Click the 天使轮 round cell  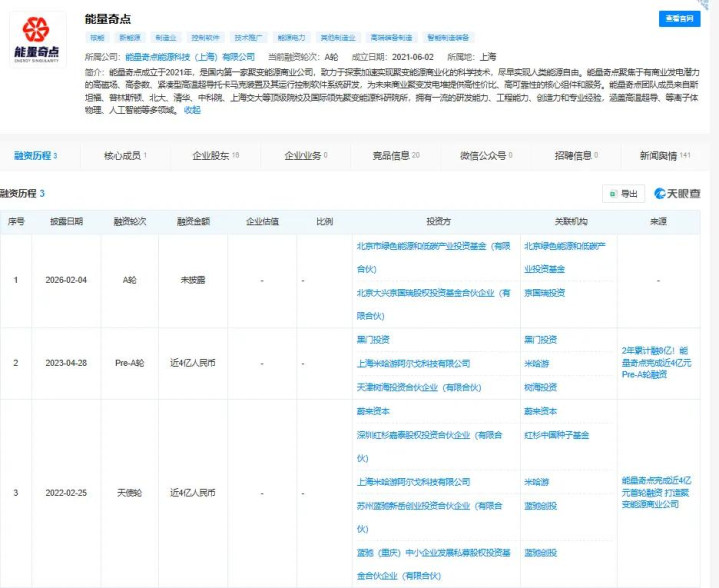[129, 493]
